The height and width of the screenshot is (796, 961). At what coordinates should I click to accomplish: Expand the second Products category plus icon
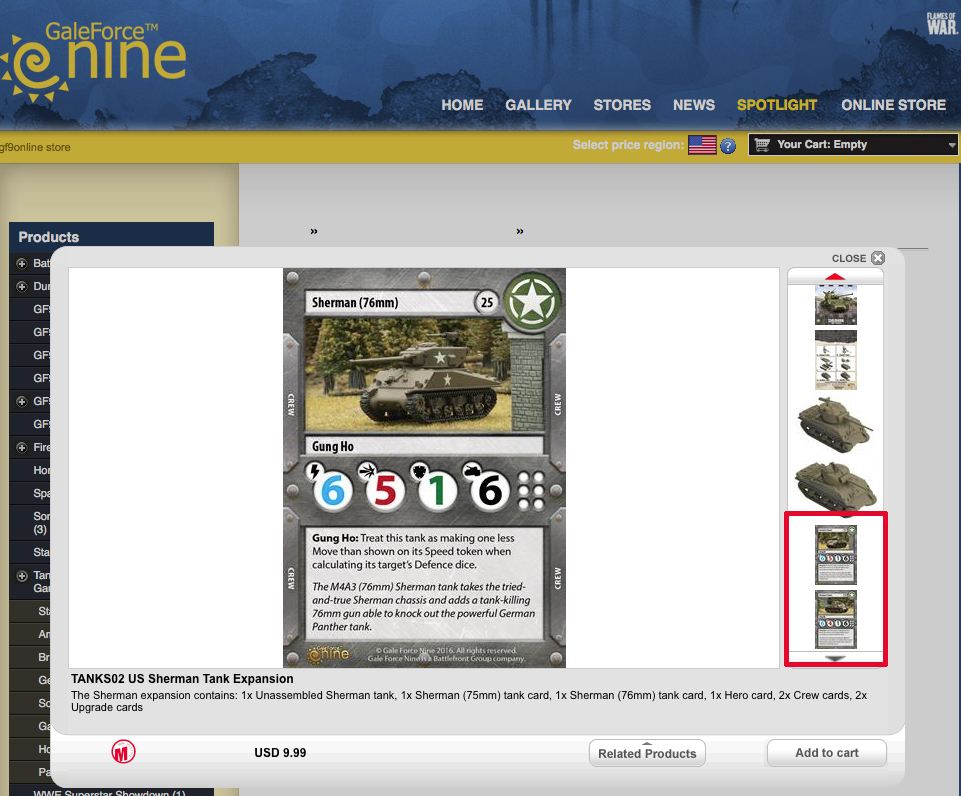[22, 287]
